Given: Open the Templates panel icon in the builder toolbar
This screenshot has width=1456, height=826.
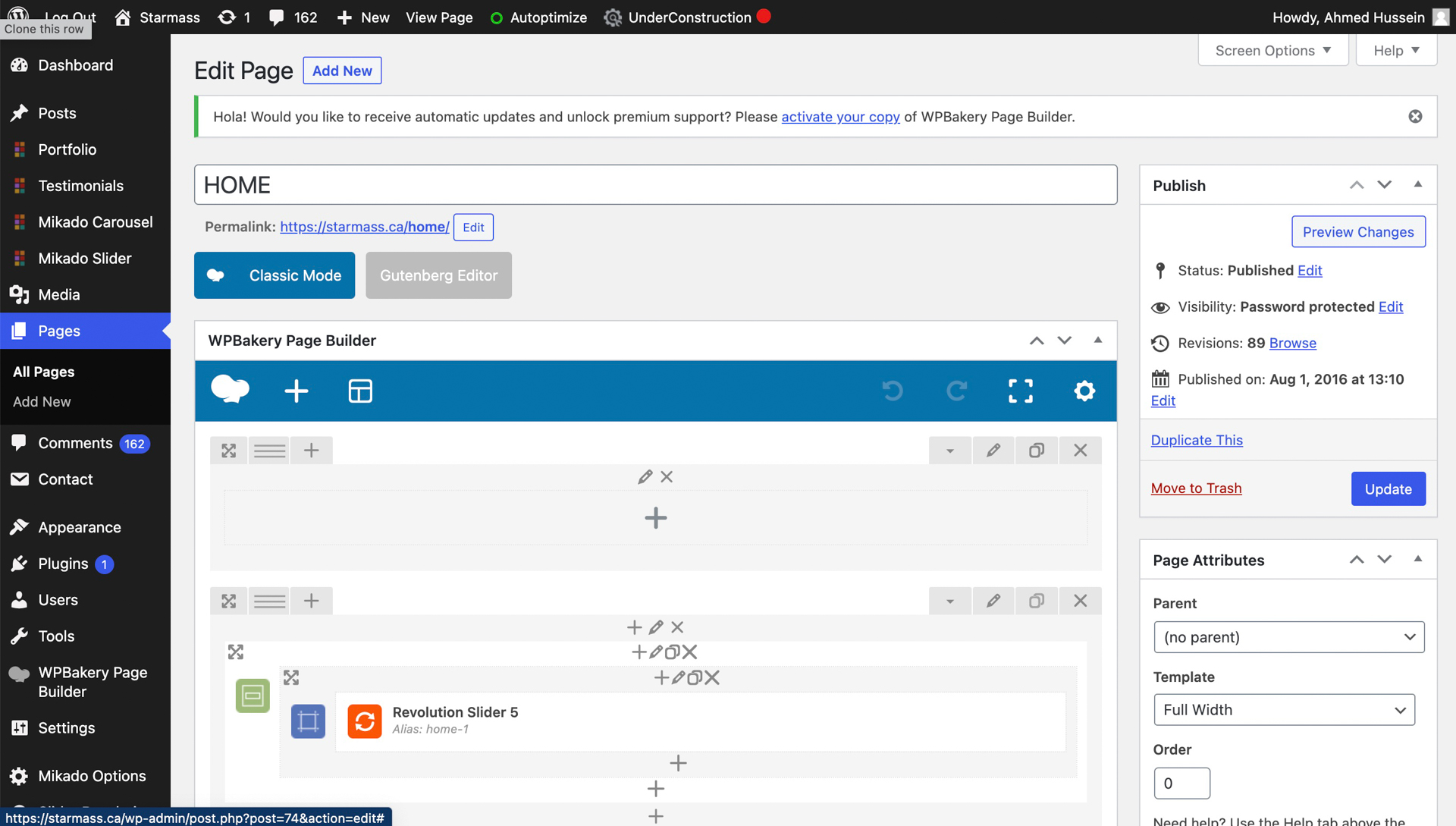Looking at the screenshot, I should click(360, 391).
